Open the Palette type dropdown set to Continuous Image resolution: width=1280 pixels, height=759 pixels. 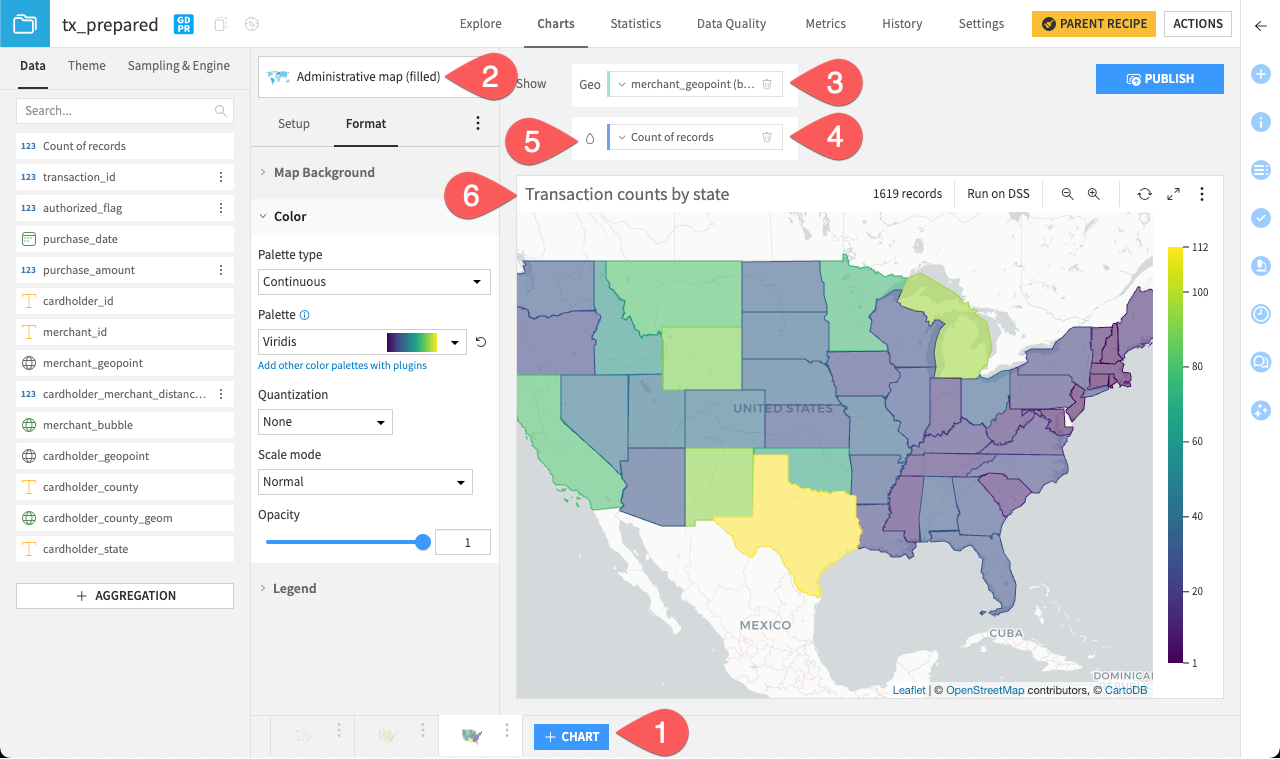click(374, 281)
